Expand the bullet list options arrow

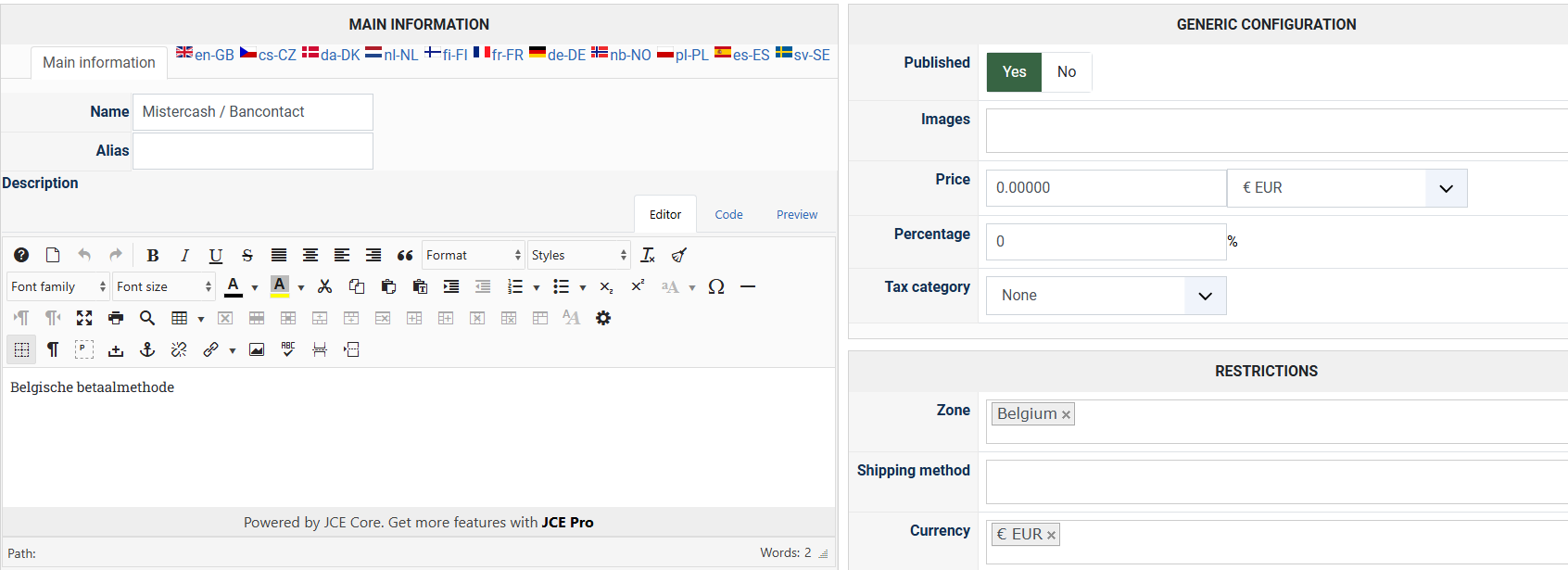pos(583,287)
